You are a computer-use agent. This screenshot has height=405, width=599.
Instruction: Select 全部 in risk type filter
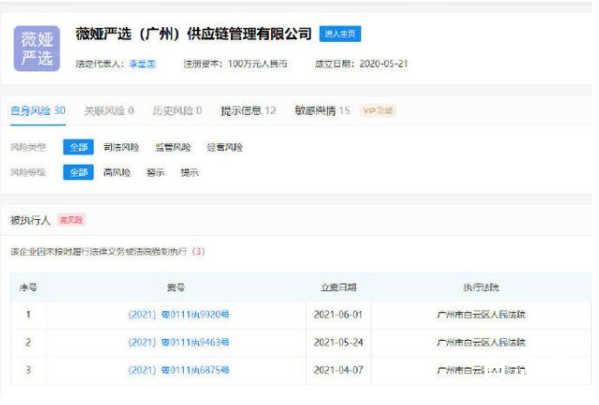(78, 147)
